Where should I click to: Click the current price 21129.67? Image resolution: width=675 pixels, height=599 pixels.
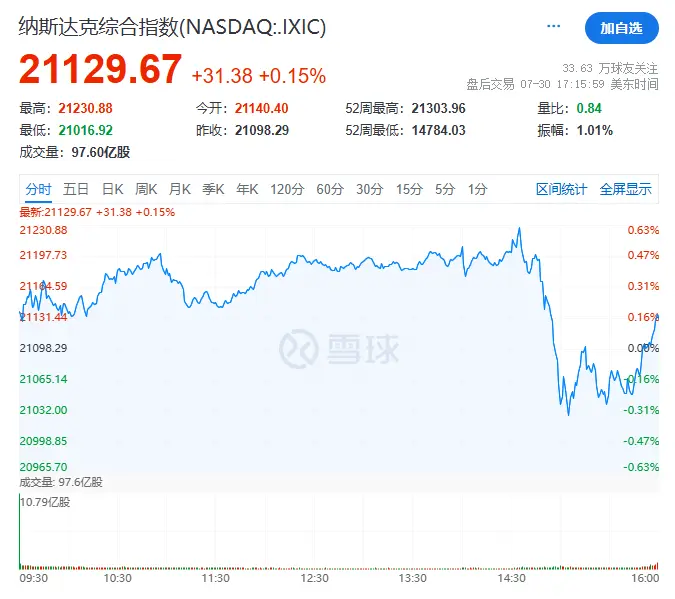click(x=100, y=68)
